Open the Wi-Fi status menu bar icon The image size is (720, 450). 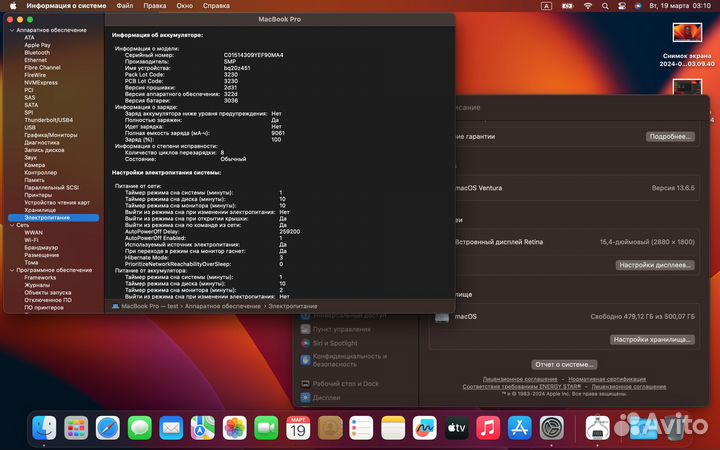pyautogui.click(x=588, y=6)
